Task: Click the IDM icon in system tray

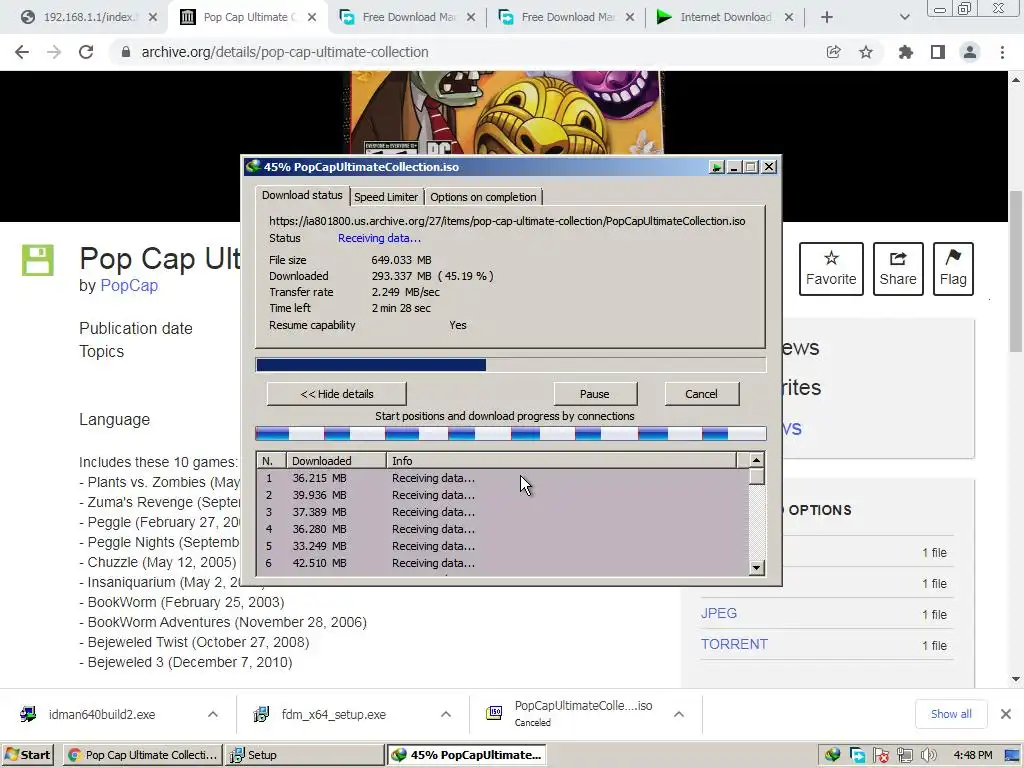Action: pos(832,755)
